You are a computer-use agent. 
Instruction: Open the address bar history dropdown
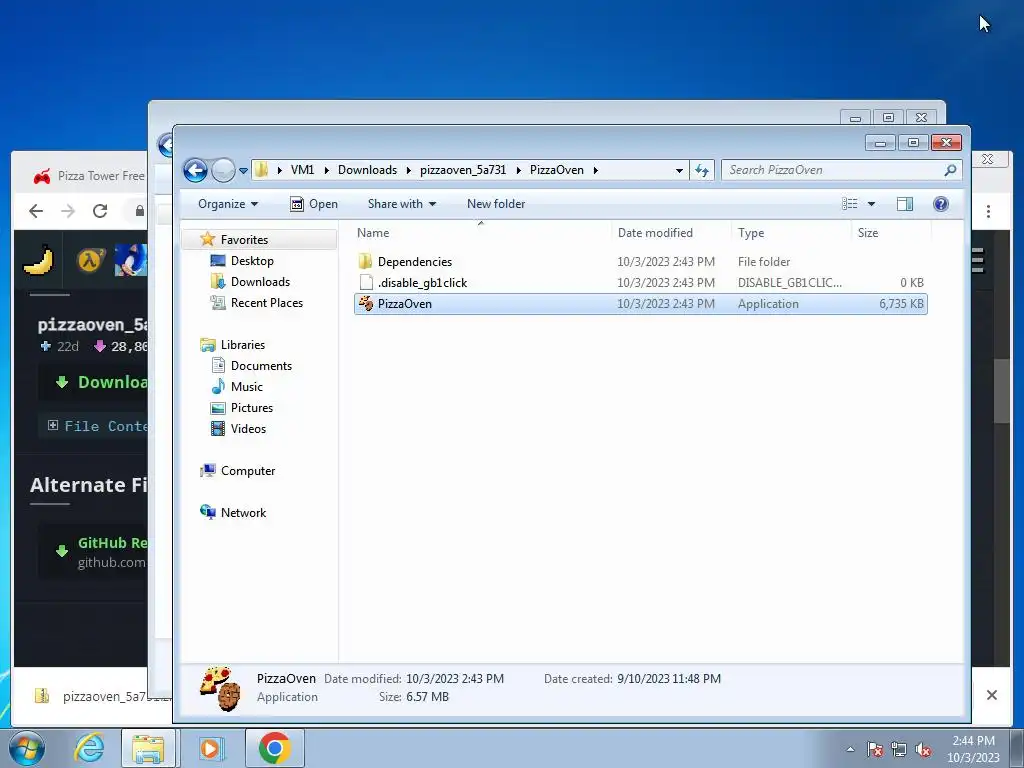679,170
